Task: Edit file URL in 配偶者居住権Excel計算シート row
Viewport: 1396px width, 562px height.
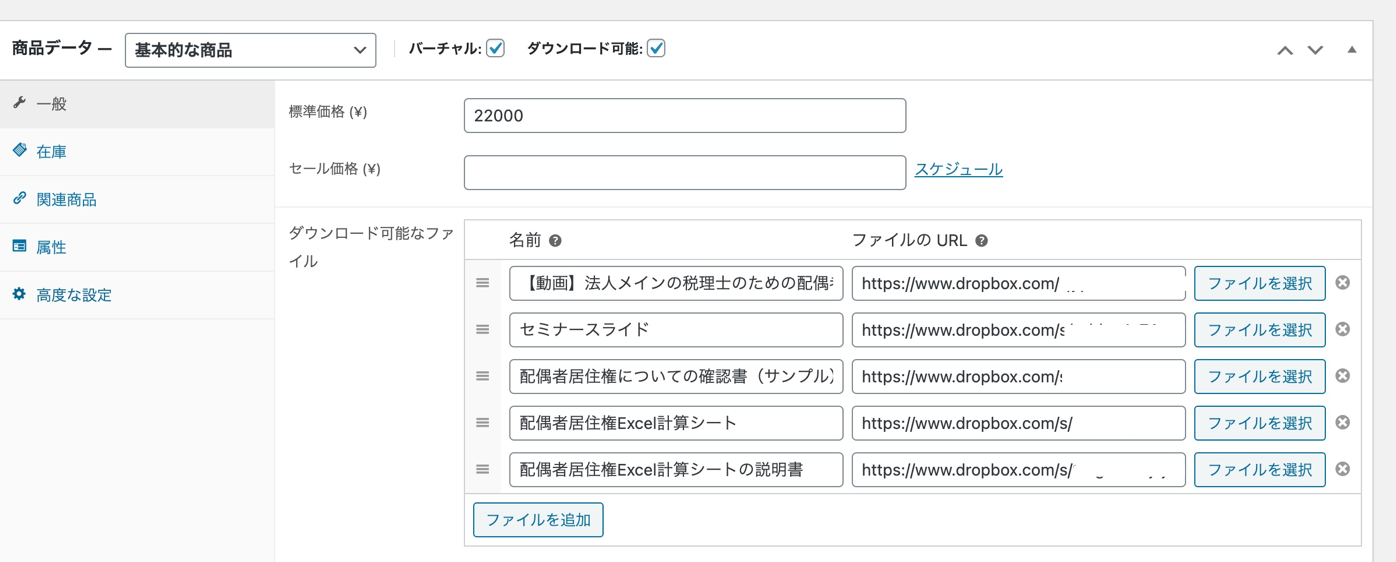Action: tap(1019, 423)
